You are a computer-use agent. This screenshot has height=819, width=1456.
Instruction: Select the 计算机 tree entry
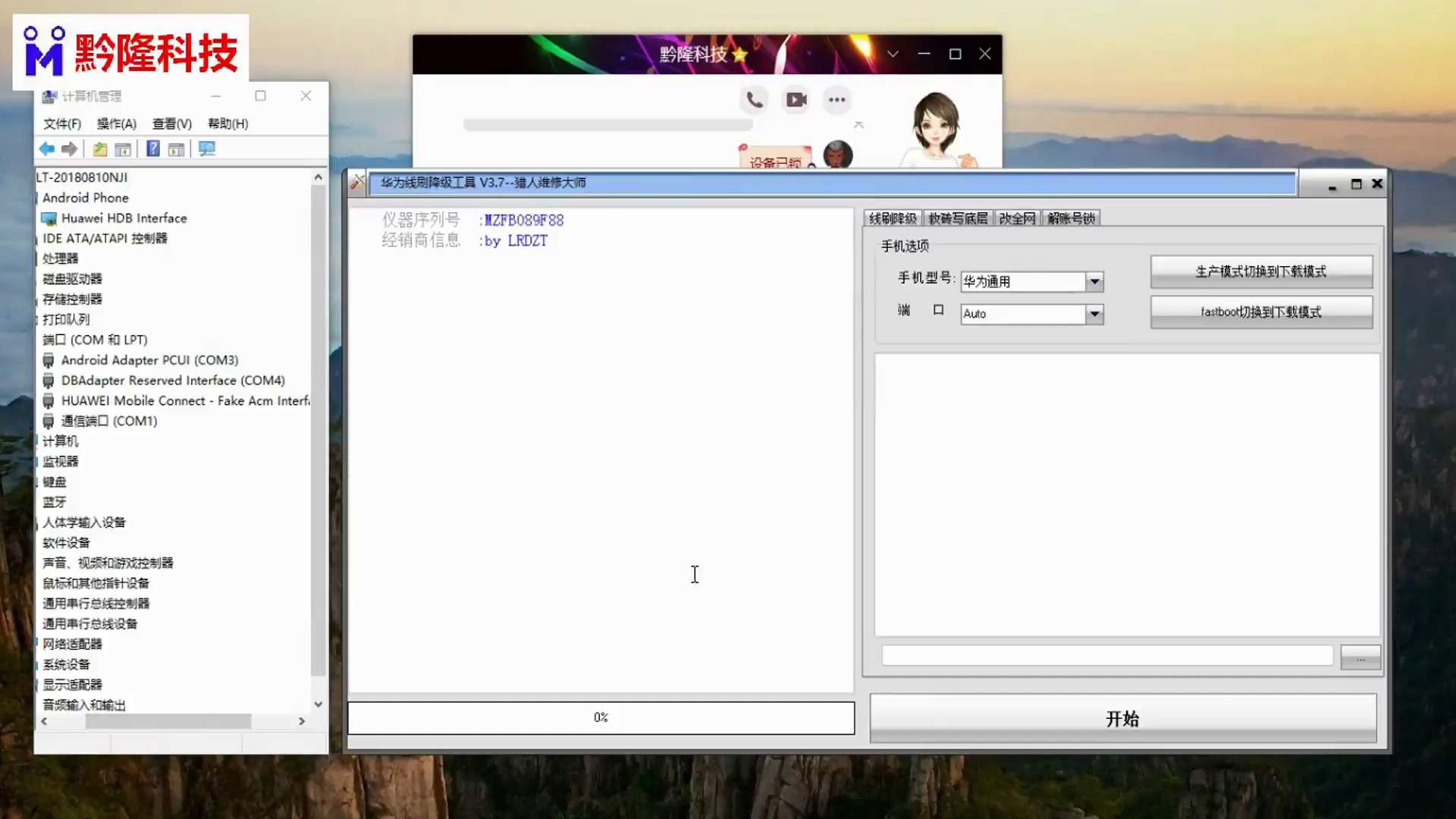point(61,441)
